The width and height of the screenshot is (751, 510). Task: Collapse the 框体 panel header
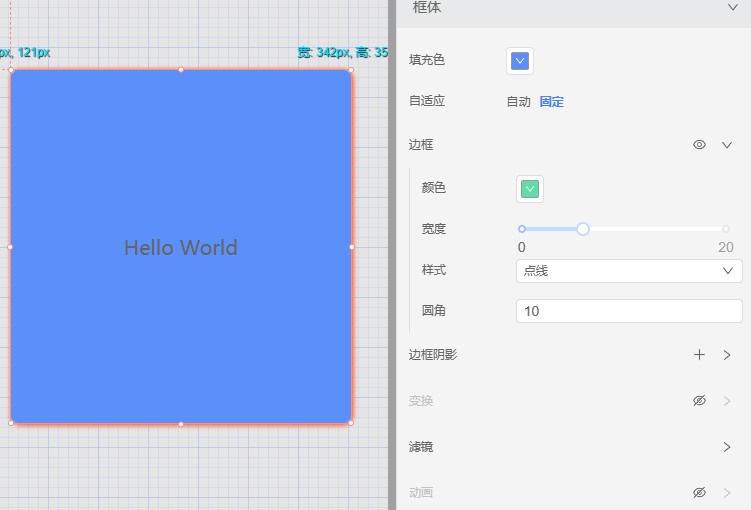[x=731, y=8]
